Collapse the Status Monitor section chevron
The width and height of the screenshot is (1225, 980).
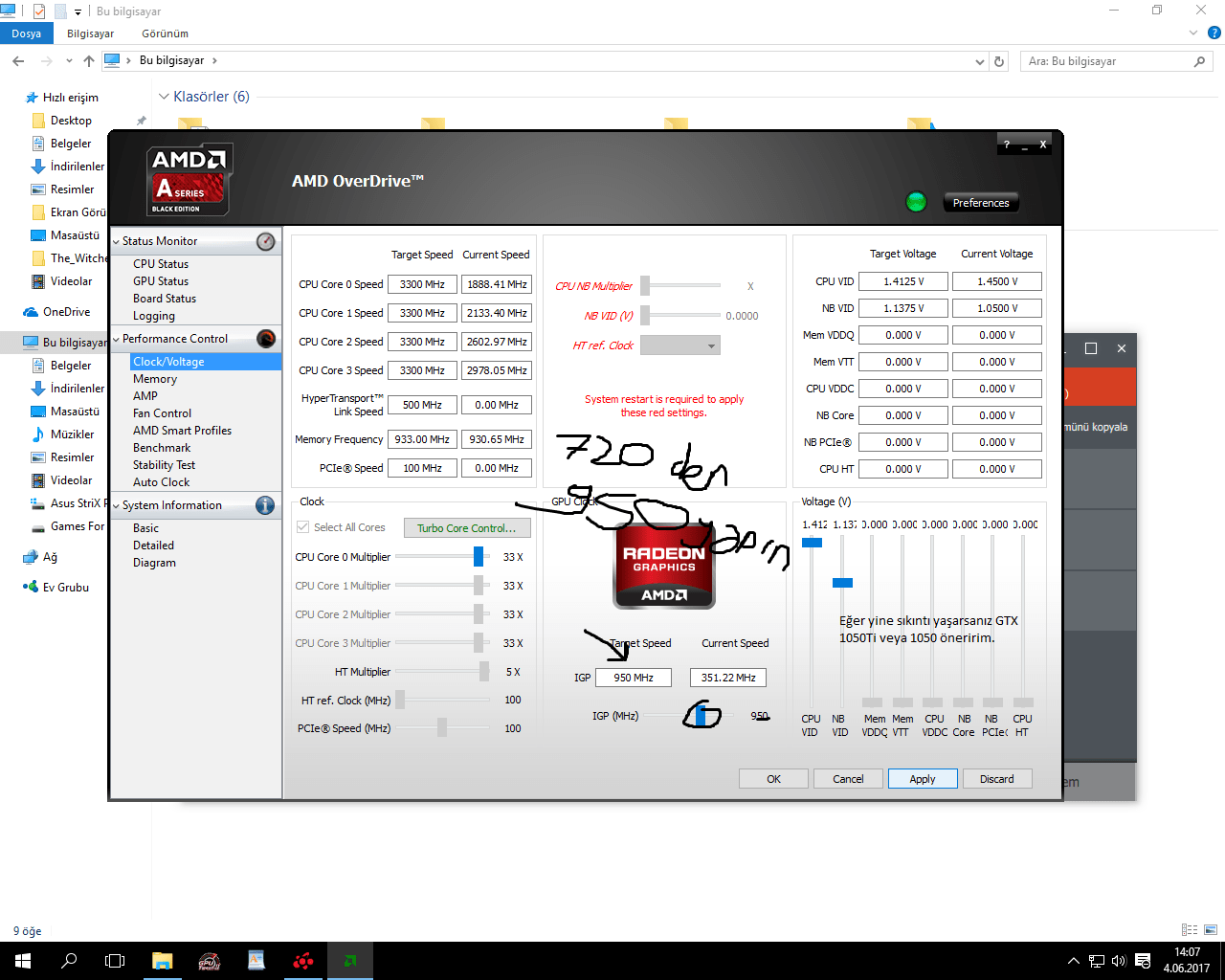(x=116, y=241)
